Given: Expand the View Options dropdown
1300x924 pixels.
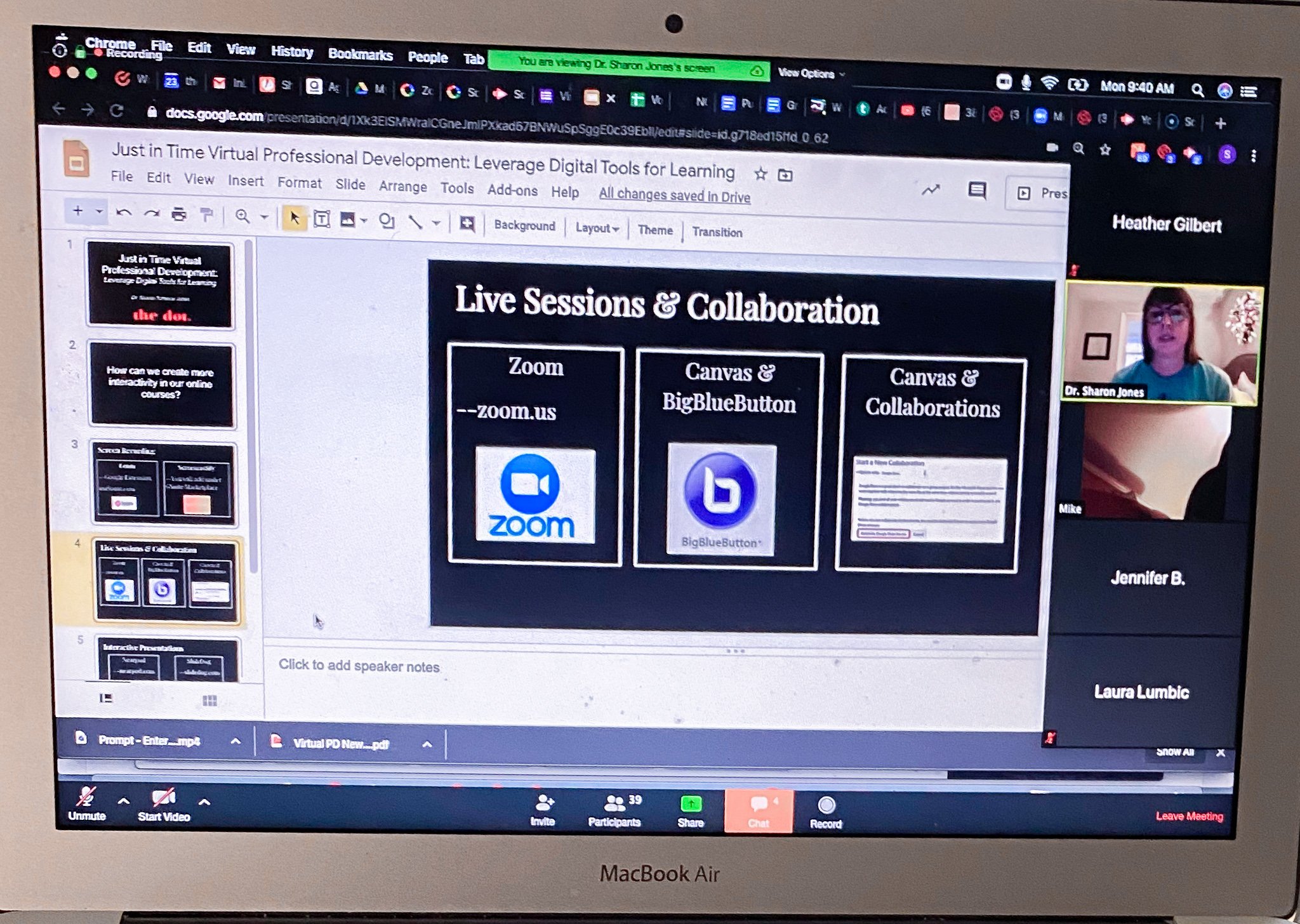Looking at the screenshot, I should tap(812, 74).
